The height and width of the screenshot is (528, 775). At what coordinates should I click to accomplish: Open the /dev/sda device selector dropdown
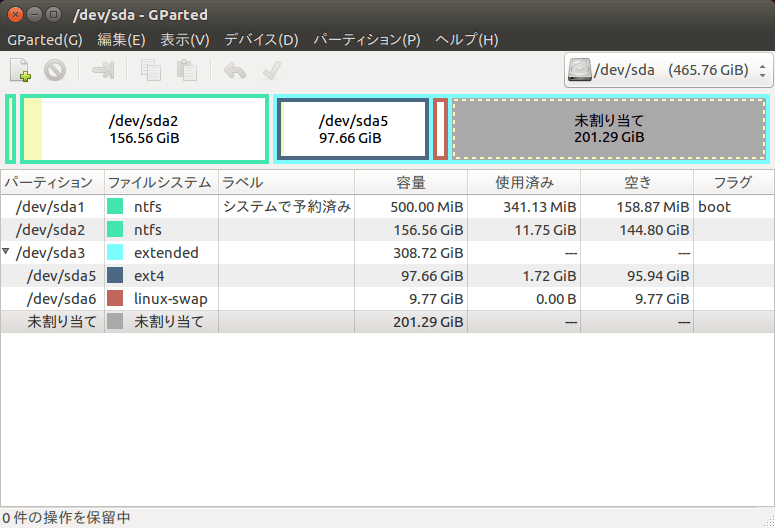click(x=669, y=70)
